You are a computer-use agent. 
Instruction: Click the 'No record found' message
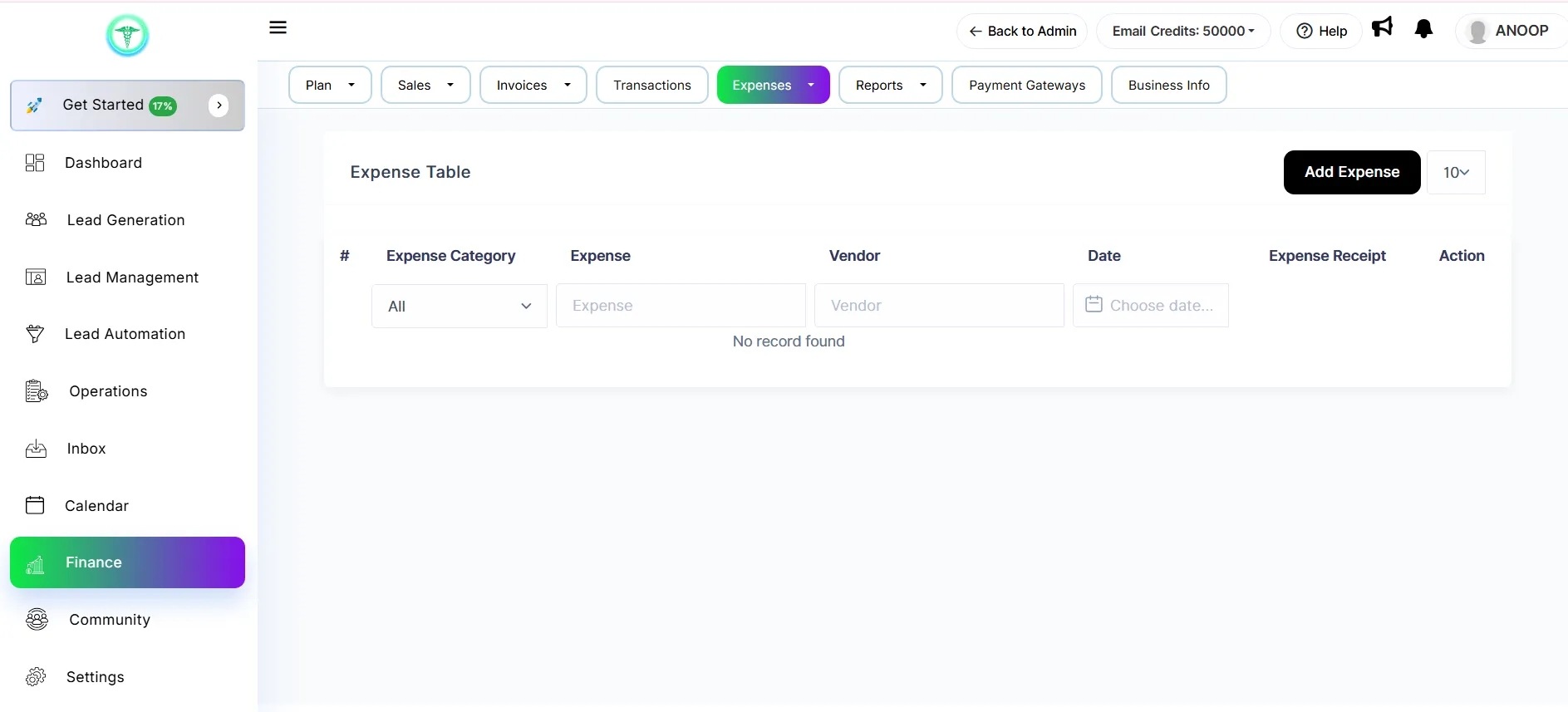pos(789,341)
